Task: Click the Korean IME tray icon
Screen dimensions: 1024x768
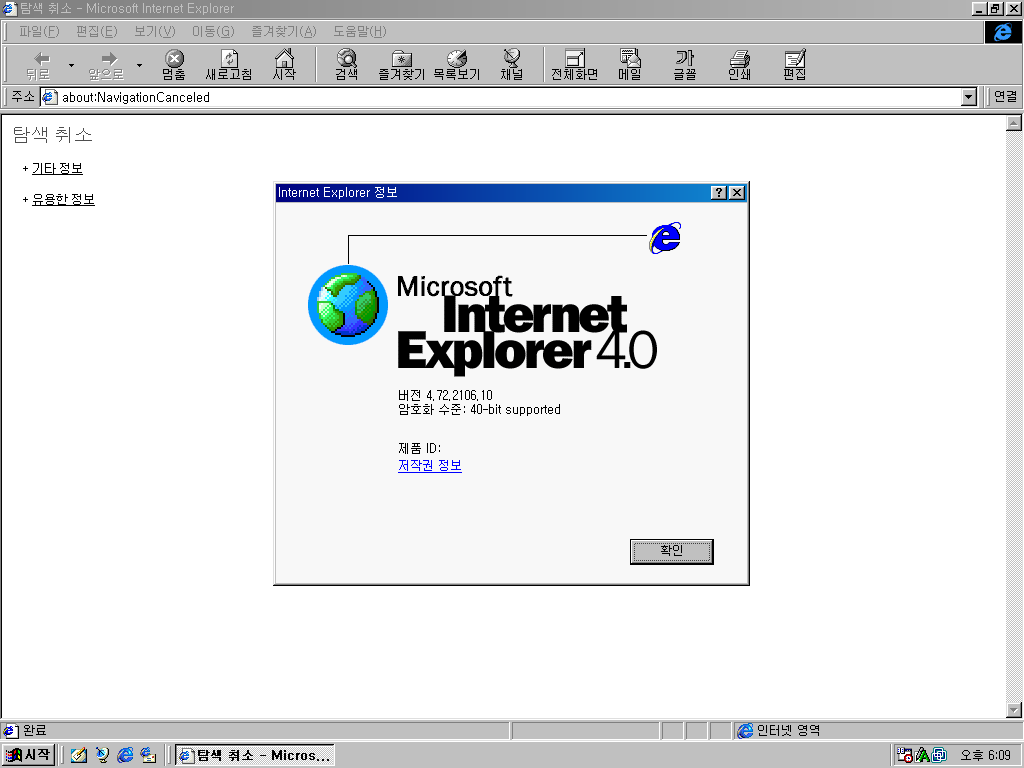Action: pos(922,755)
